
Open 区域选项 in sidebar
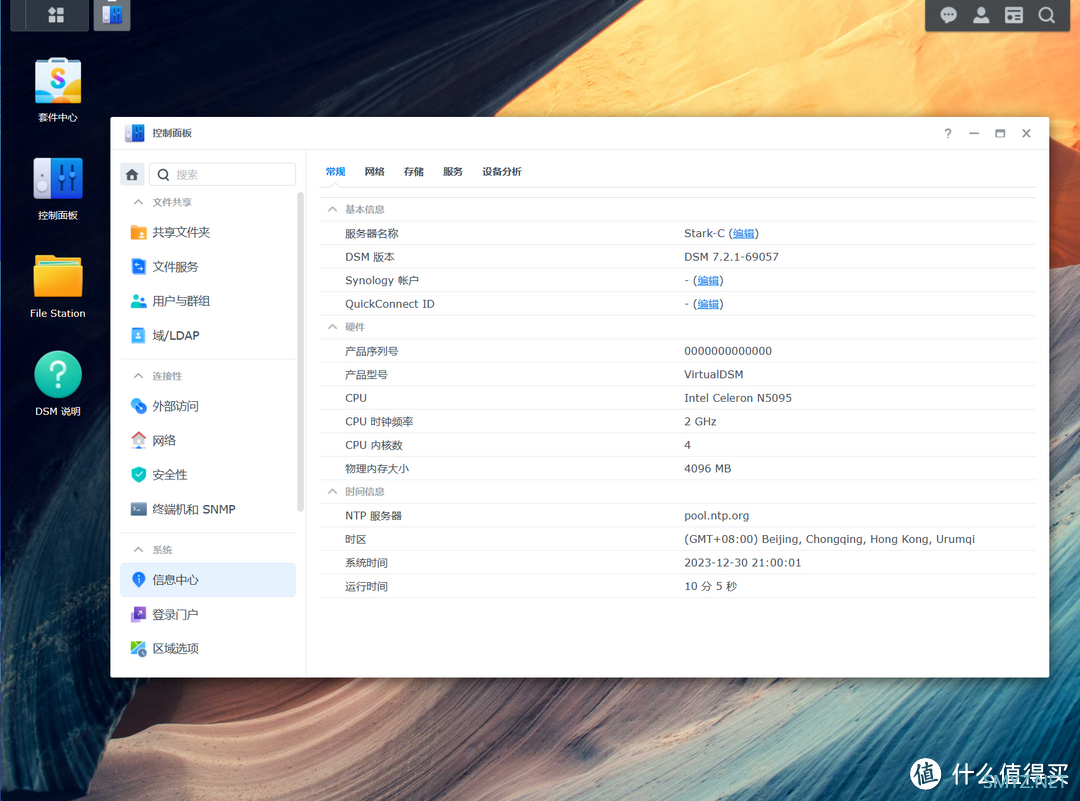click(208, 649)
